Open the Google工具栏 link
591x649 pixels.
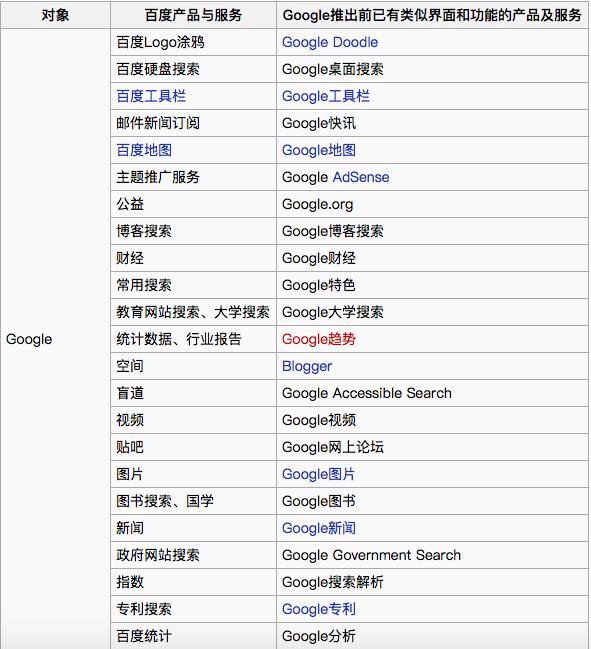point(326,96)
